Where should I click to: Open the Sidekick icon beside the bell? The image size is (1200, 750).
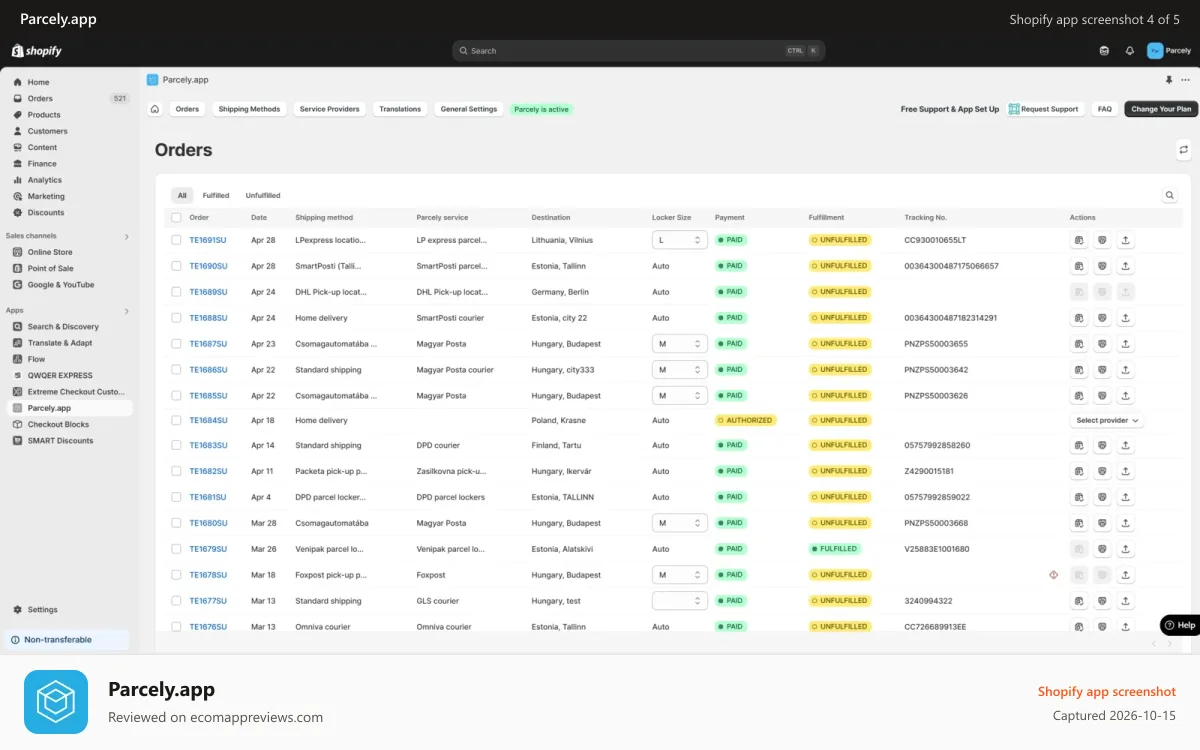[1104, 51]
